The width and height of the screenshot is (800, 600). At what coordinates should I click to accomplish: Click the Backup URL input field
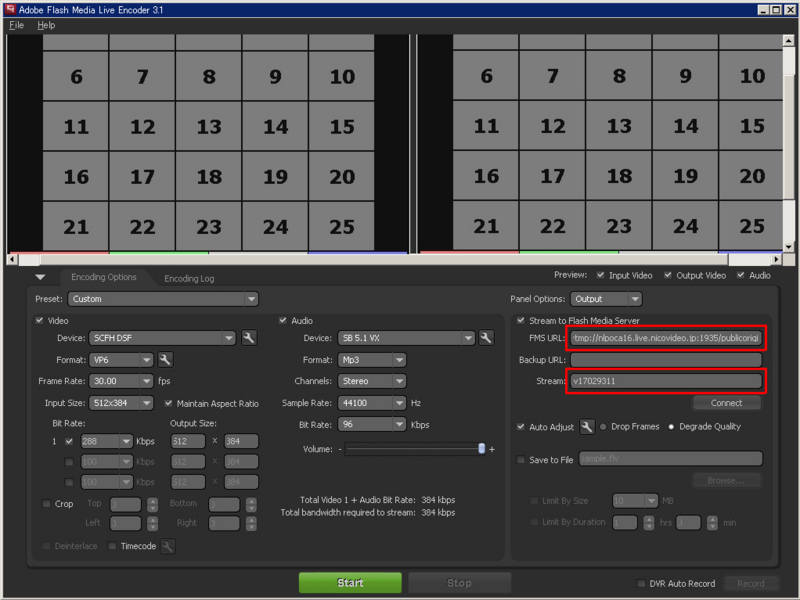click(x=666, y=360)
